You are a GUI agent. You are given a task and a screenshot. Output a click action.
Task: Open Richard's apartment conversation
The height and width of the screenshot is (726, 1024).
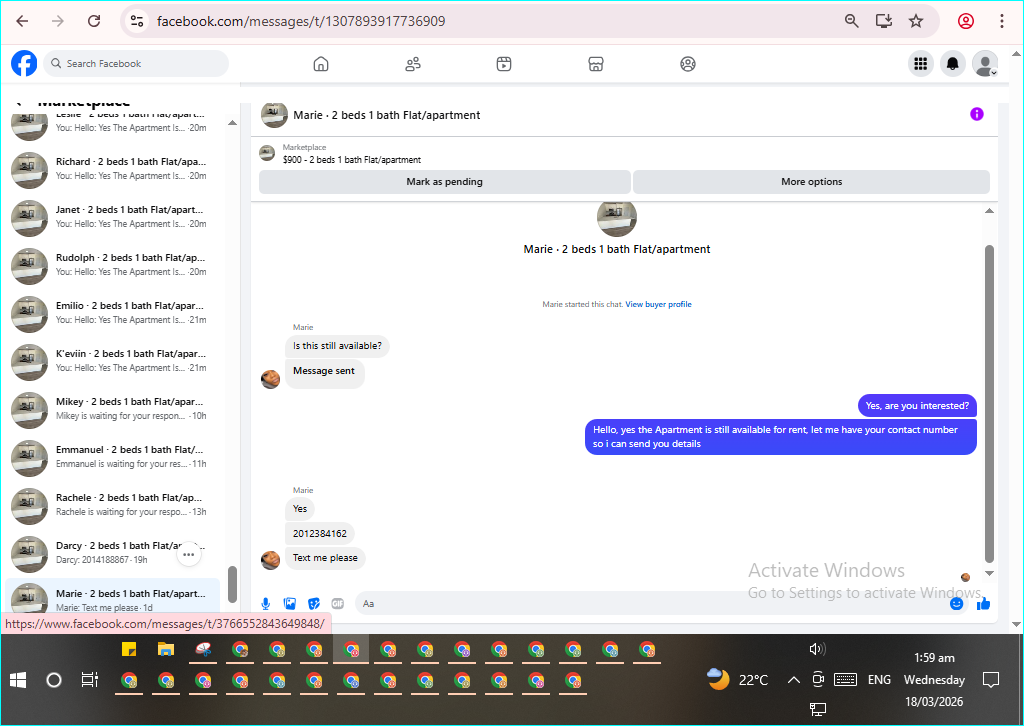(112, 170)
